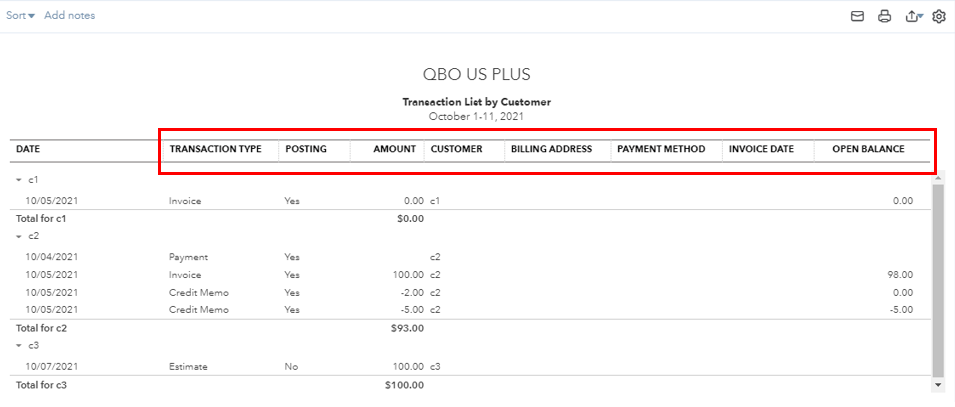955x407 pixels.
Task: Click the TRANSACTION TYPE column header
Action: (216, 149)
